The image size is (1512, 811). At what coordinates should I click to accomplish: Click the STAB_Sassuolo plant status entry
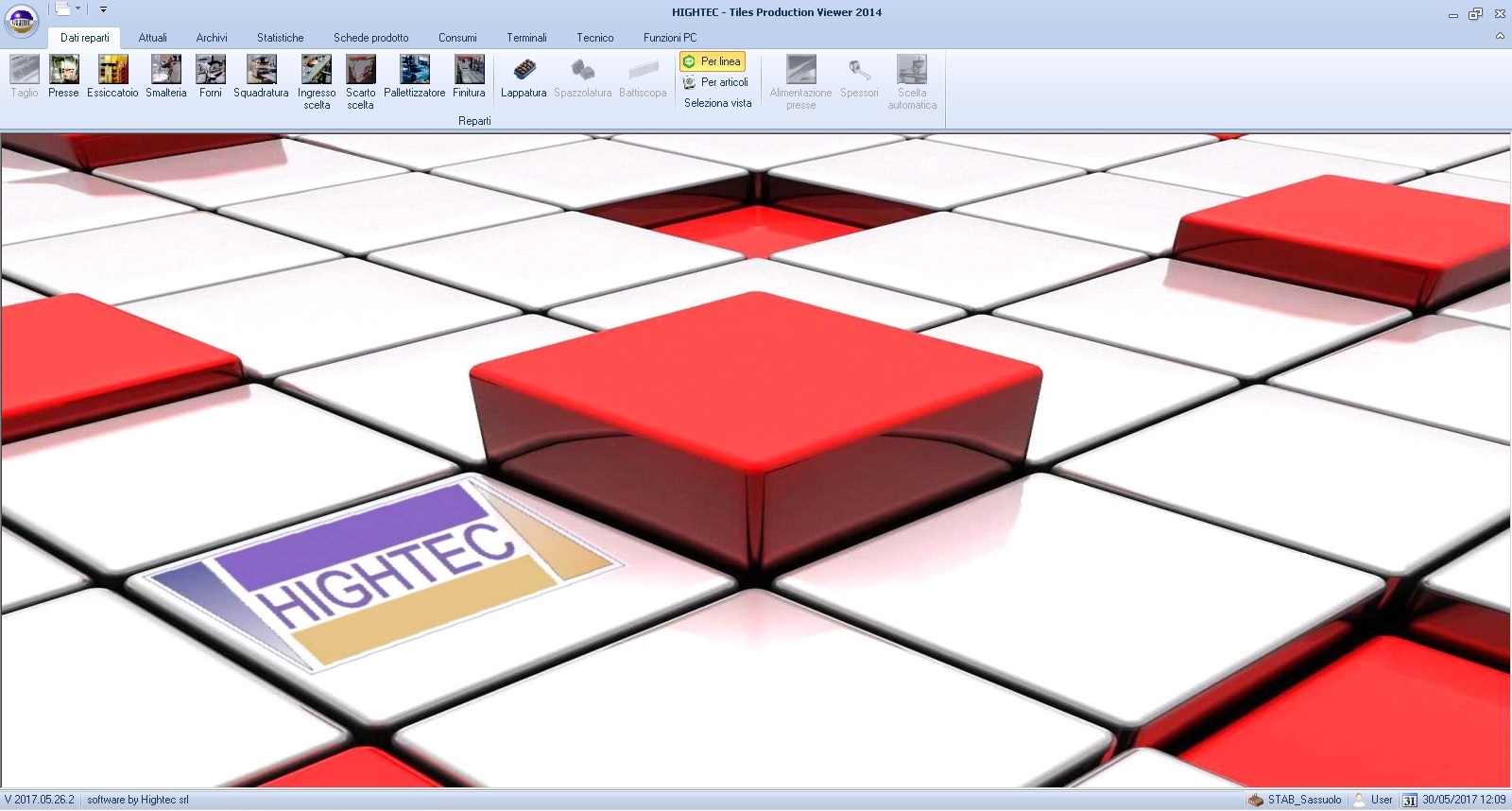1296,800
